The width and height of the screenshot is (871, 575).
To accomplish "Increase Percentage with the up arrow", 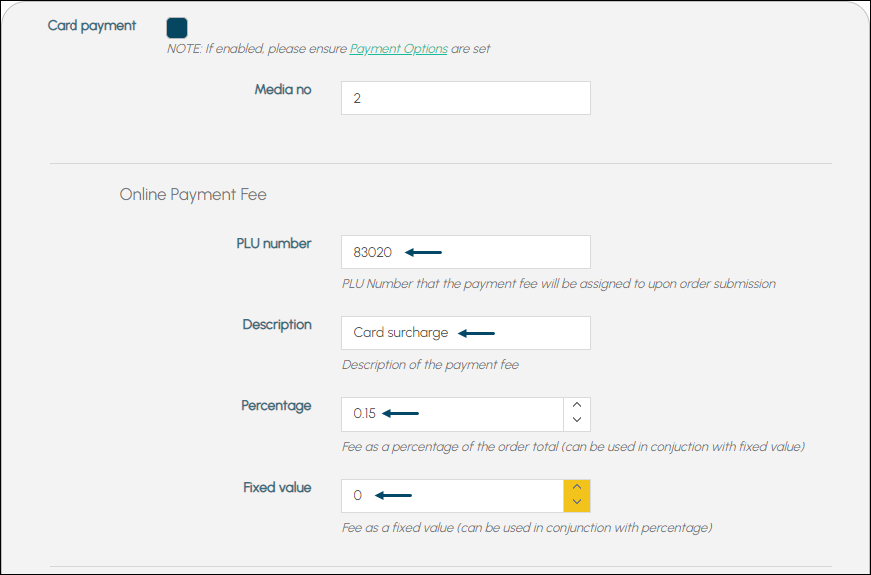I will coord(577,406).
